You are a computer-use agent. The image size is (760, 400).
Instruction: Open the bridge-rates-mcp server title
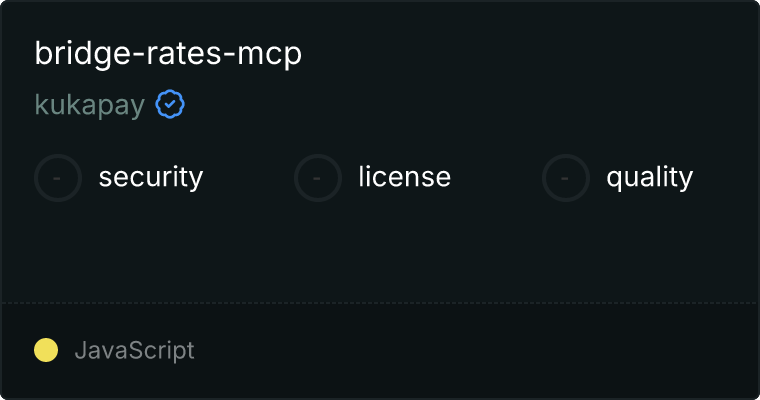(x=168, y=53)
